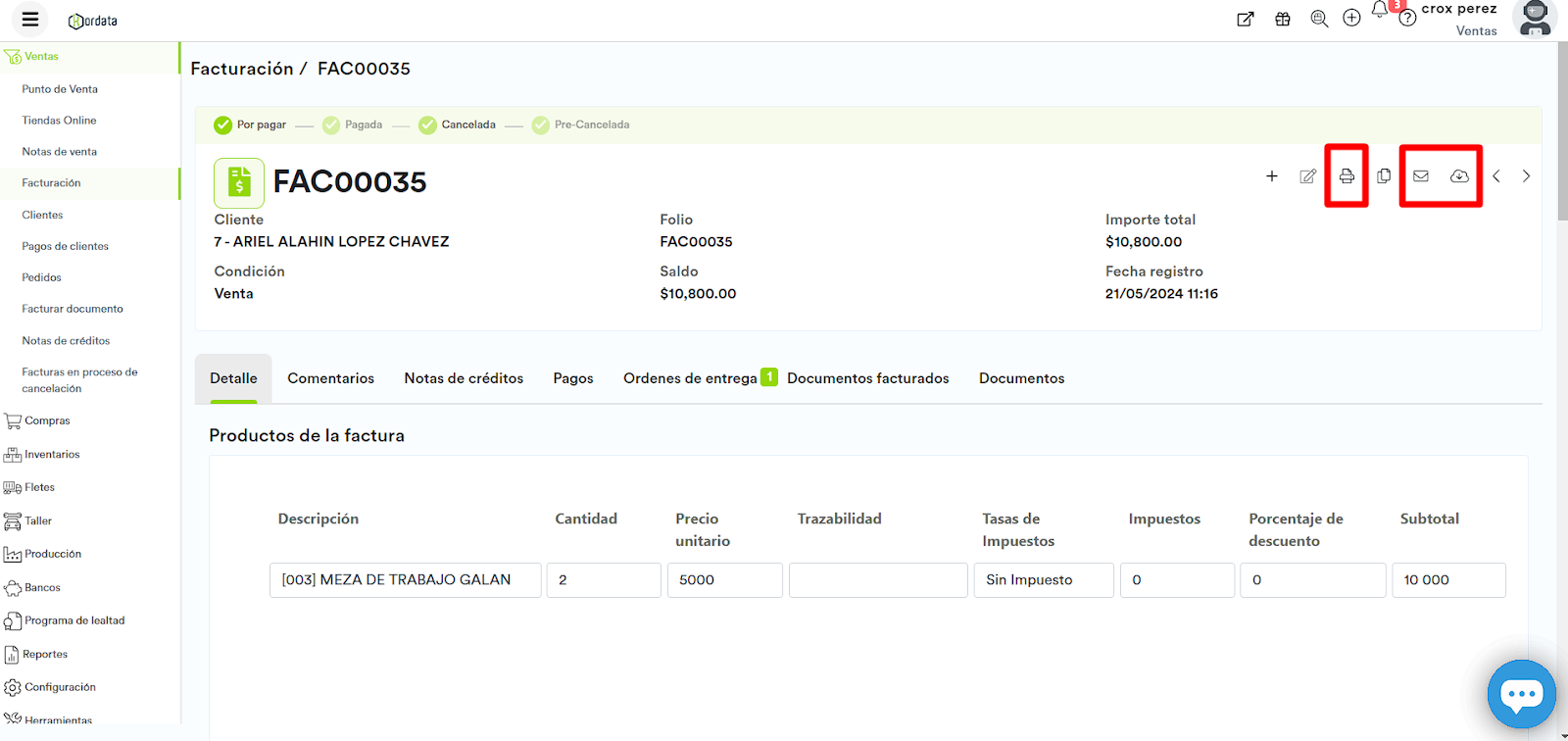Add new invoice with plus icon
The width and height of the screenshot is (1568, 741).
(1271, 176)
